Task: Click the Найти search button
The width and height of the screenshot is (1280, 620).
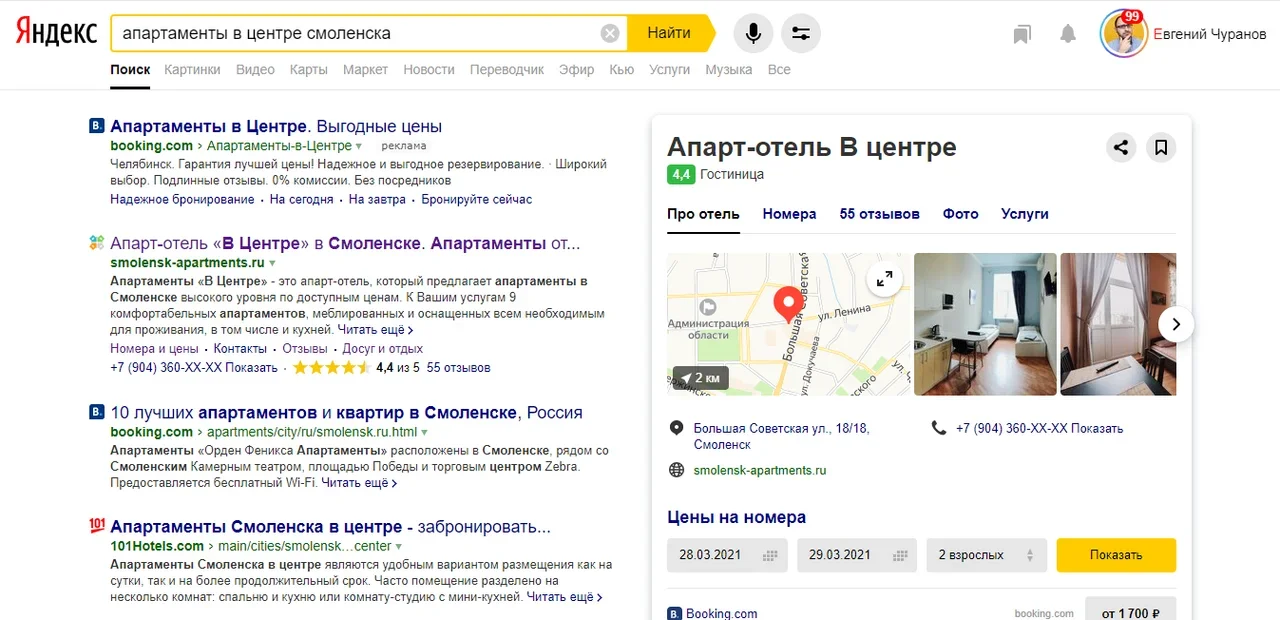Action: point(671,33)
